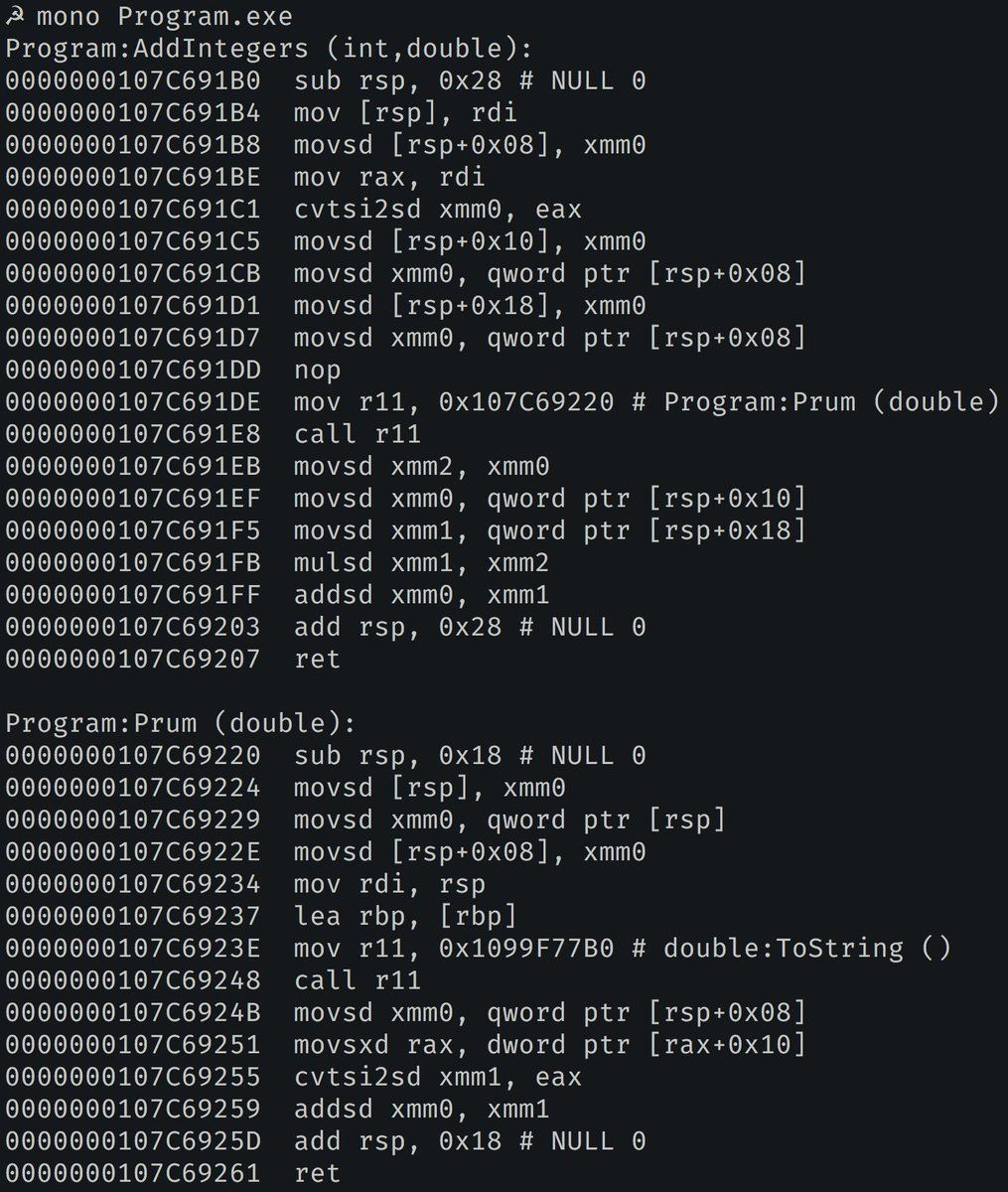Click the 'addsd xmm0, xmm1' line at 107C691FF
The width and height of the screenshot is (1008, 1192).
click(x=422, y=595)
